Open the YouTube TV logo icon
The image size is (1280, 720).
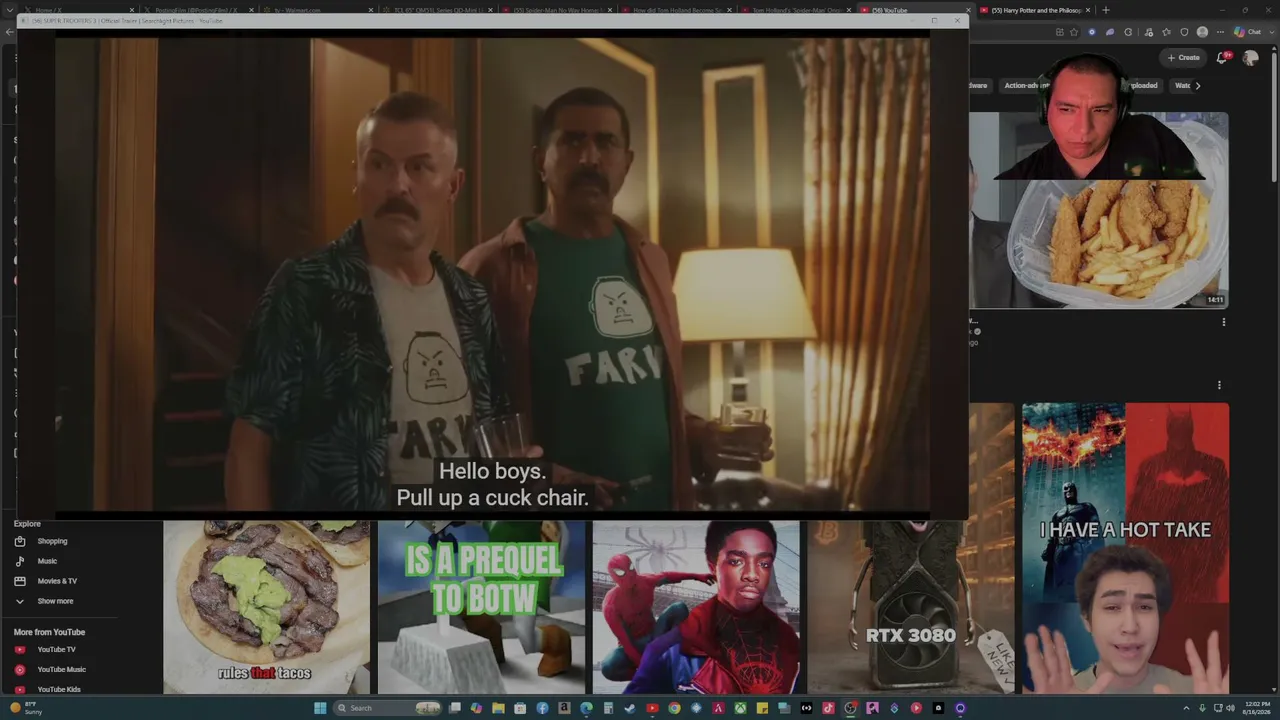coord(20,650)
